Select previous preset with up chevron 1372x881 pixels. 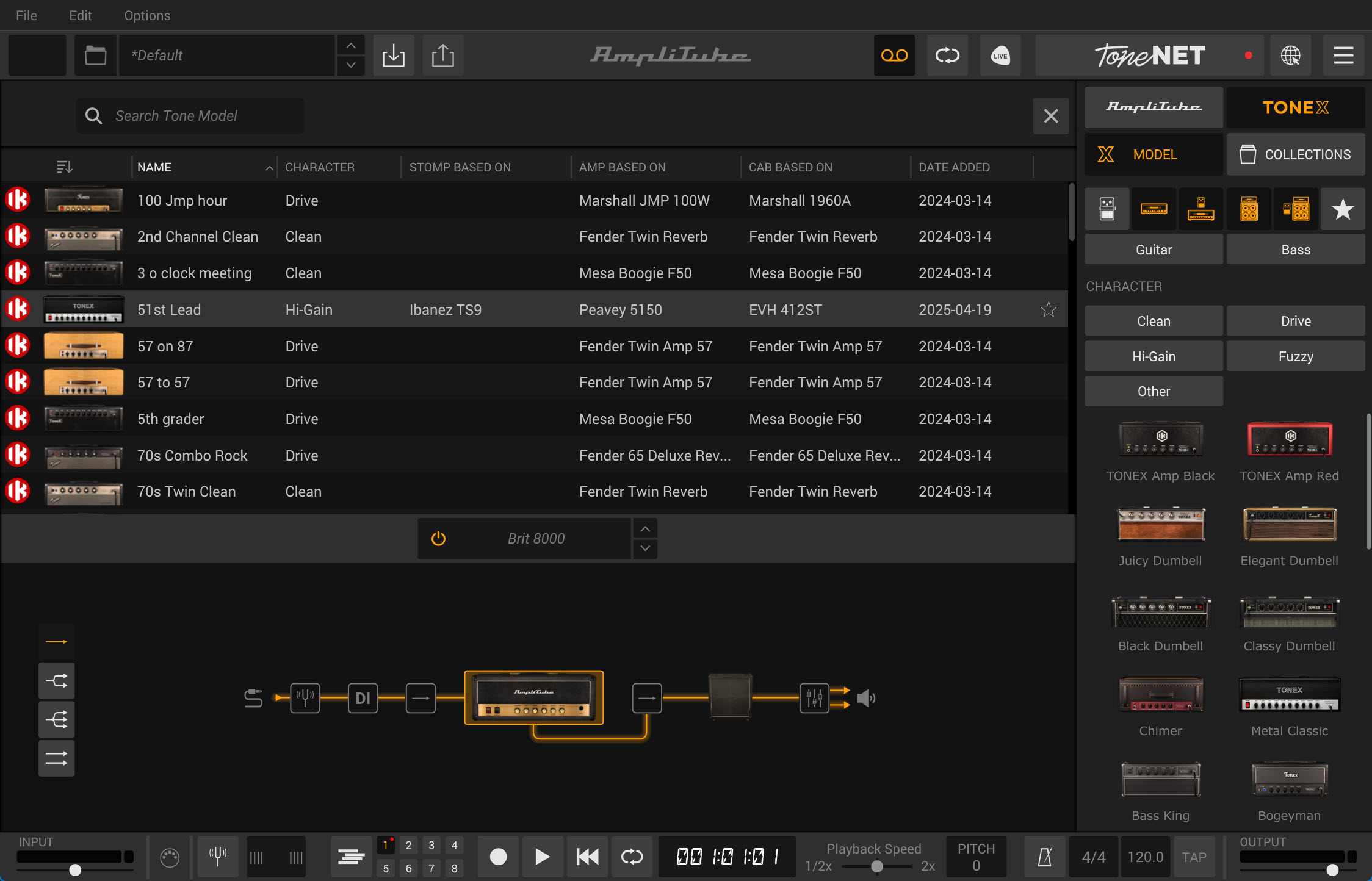[350, 46]
